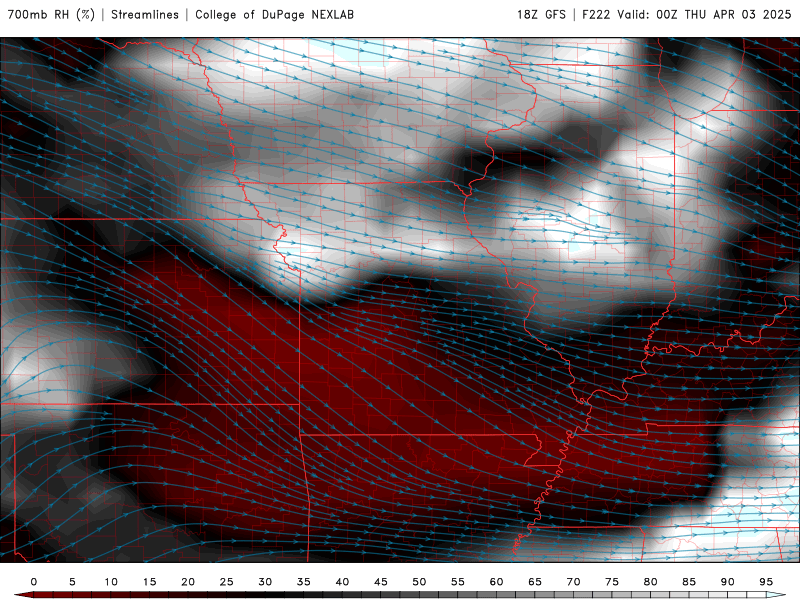Select the '25' legend tick label
The width and height of the screenshot is (800, 600).
(x=227, y=582)
